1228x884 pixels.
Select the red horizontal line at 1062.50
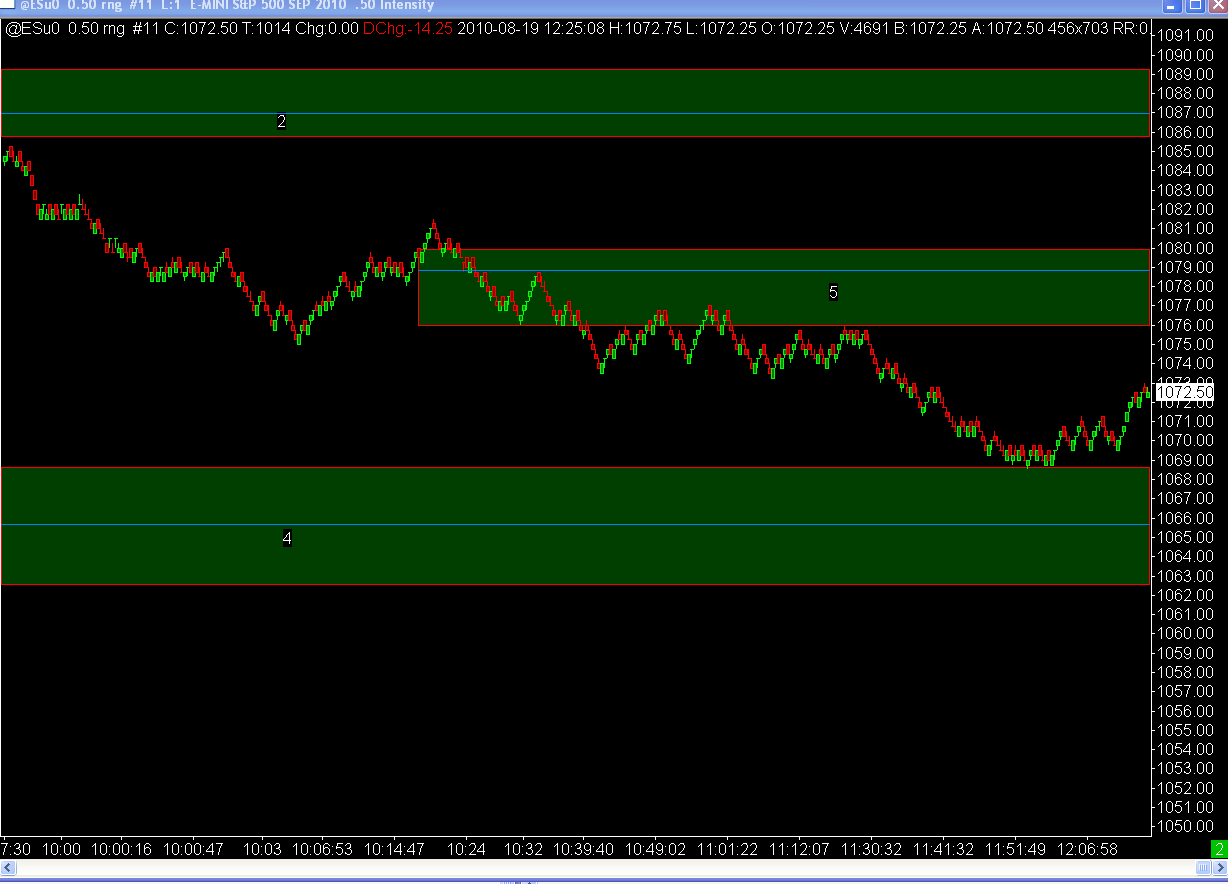(575, 584)
